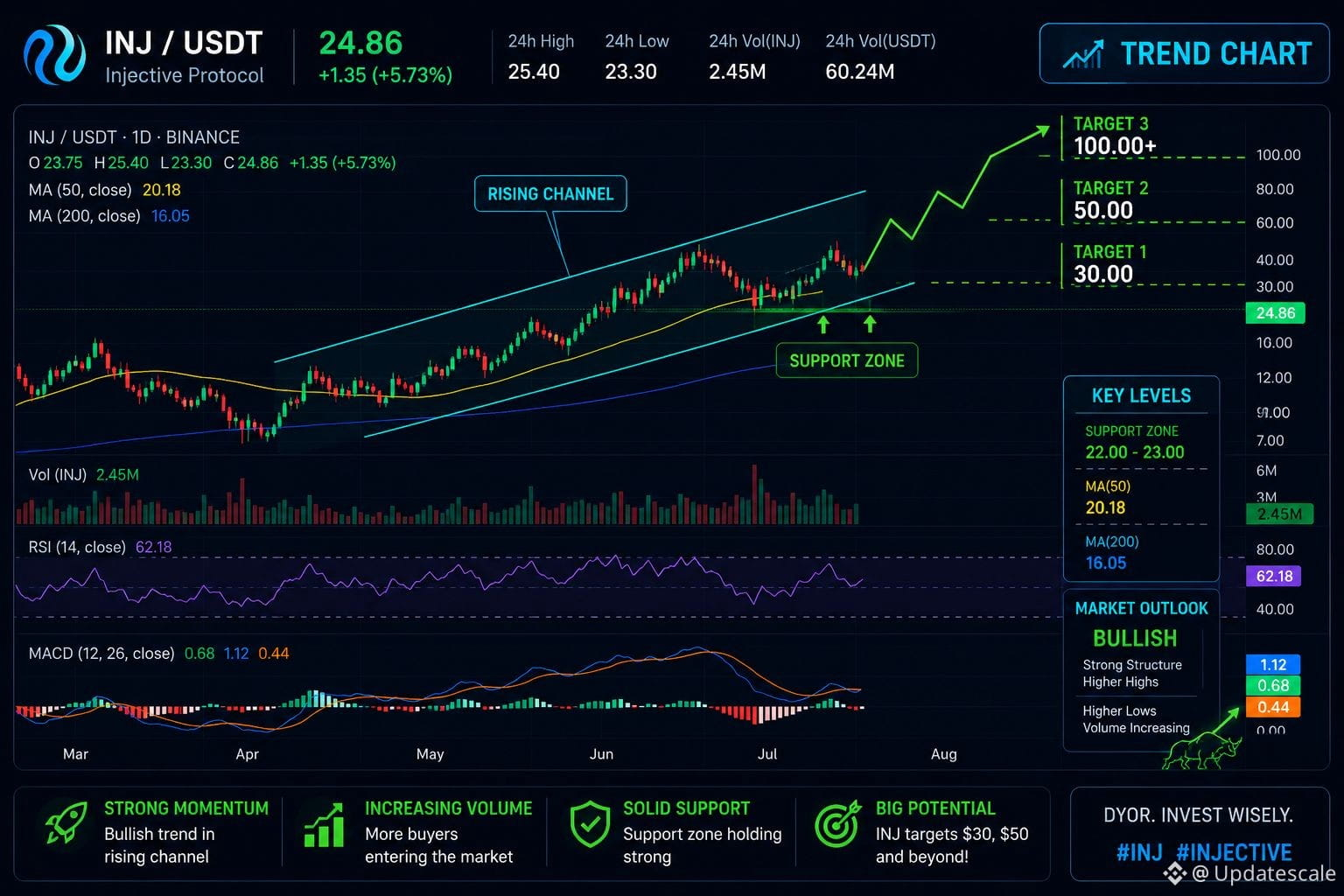This screenshot has height=896, width=1344.
Task: Click the STRONG MOMENTUM heading
Action: click(186, 808)
